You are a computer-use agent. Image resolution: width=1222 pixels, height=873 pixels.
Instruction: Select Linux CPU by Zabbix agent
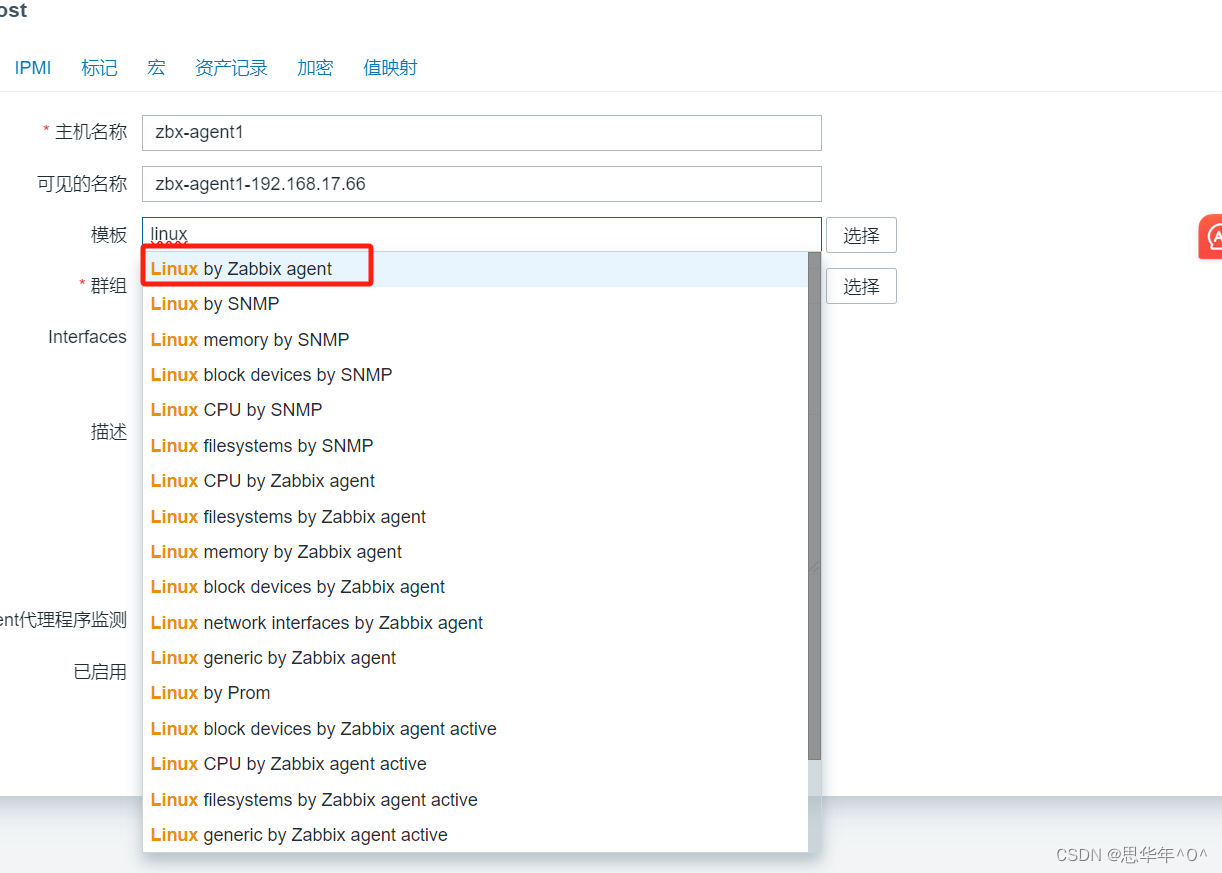475,481
